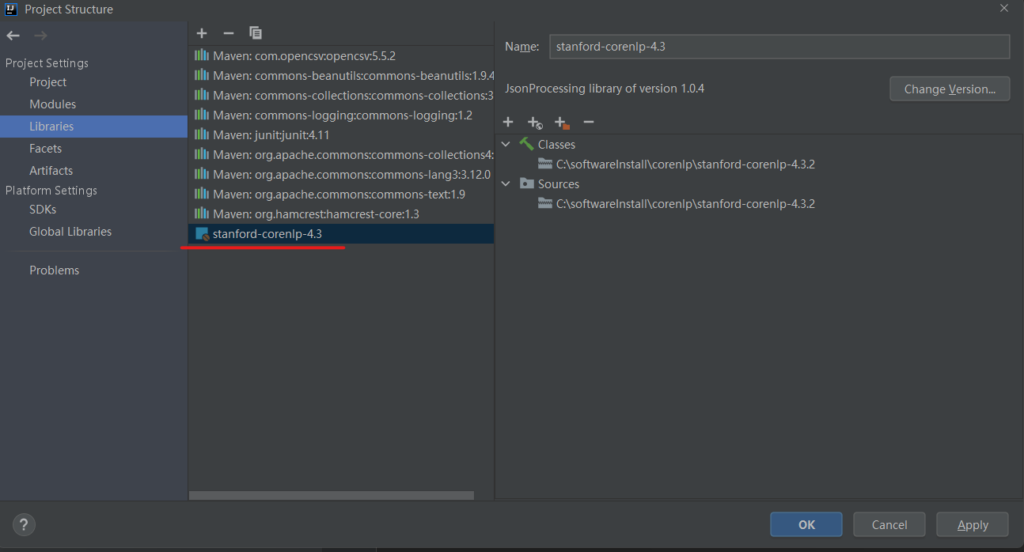This screenshot has height=552, width=1024.
Task: Click the exclude roots icon with red marker
Action: coord(562,122)
